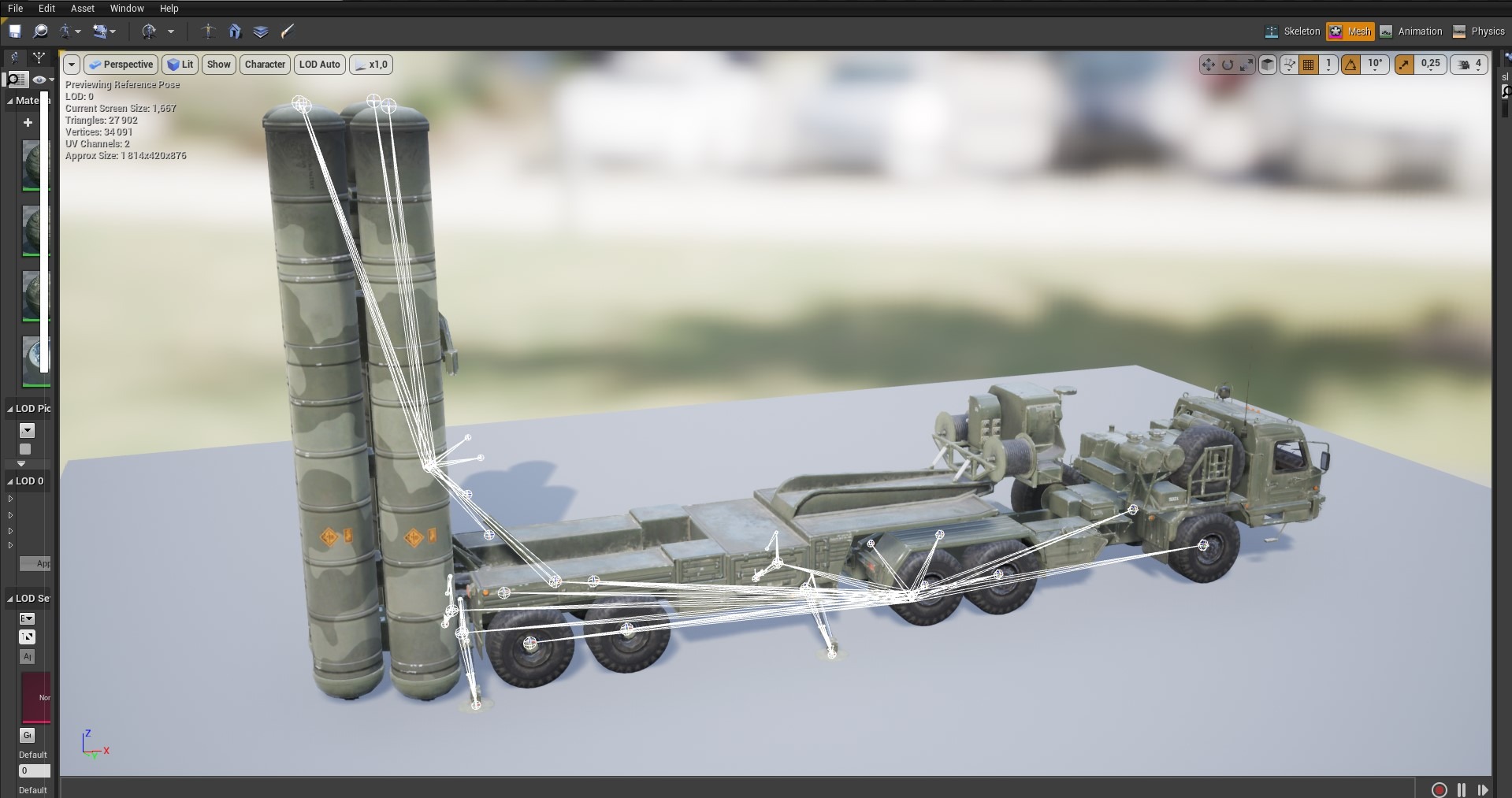Click the dark red normal texture swatch
Screen dimensions: 1512x798
point(35,697)
